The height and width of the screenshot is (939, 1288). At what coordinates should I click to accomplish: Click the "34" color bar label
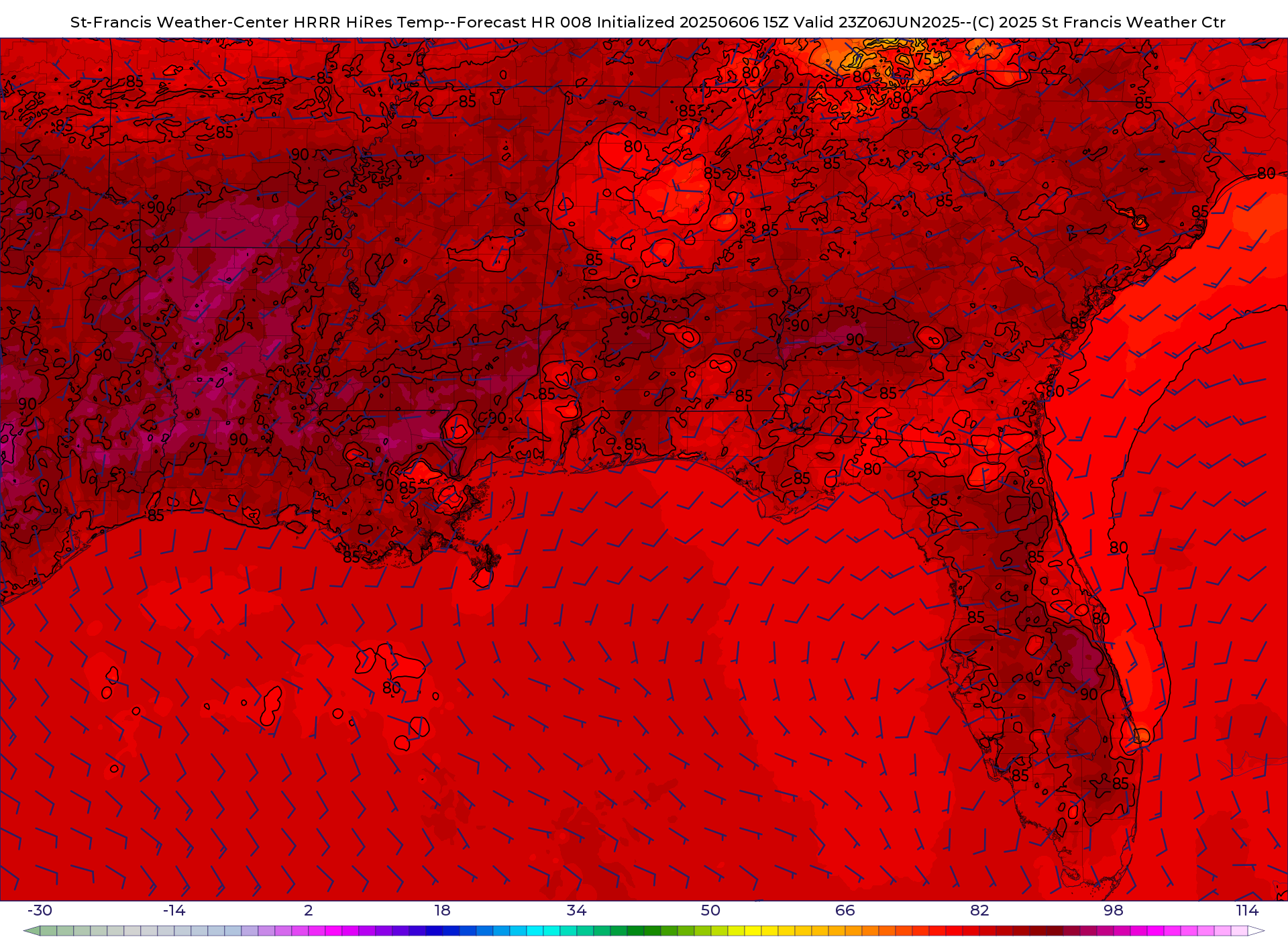576,910
